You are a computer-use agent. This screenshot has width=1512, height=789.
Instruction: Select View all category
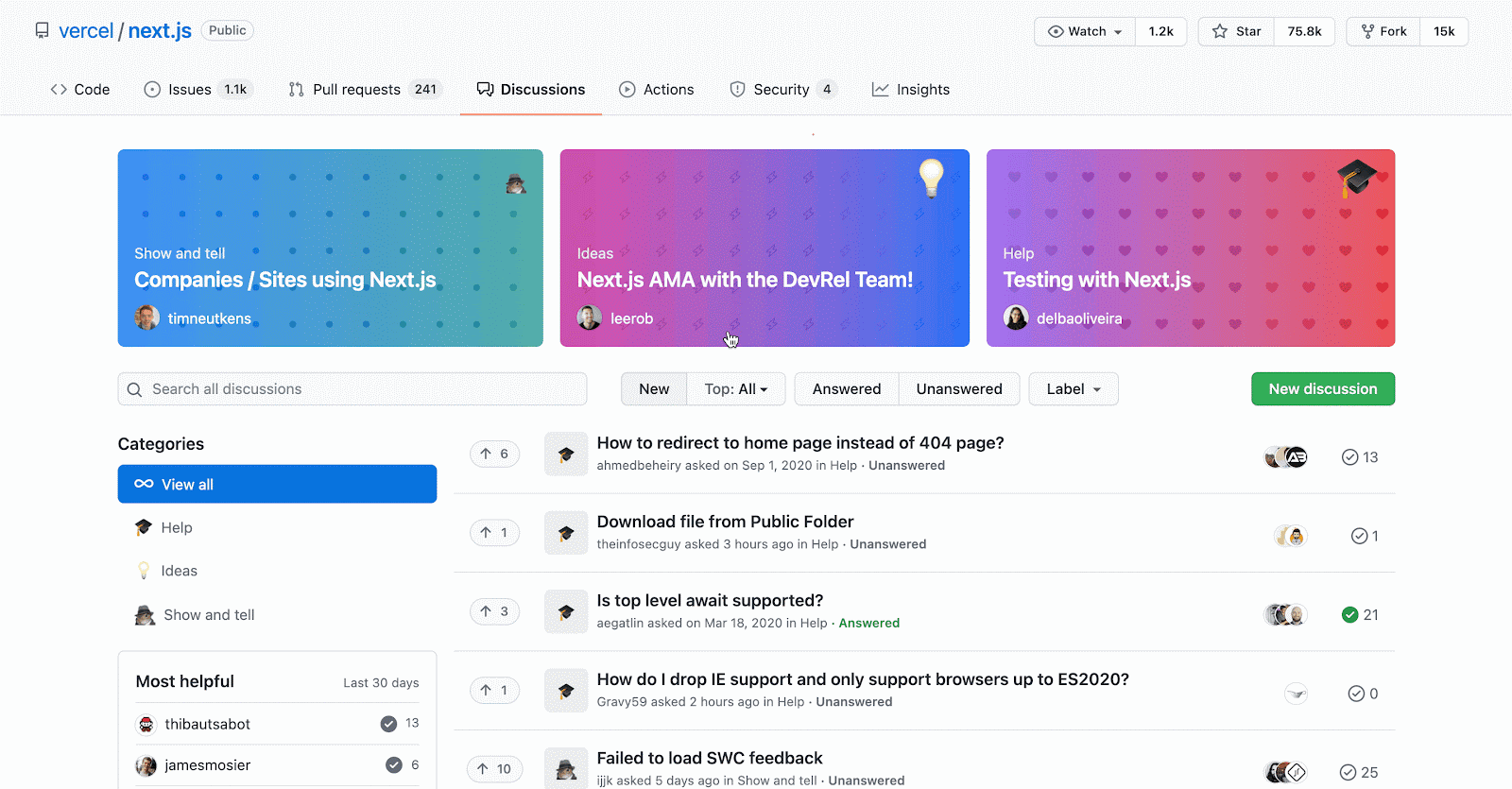(x=277, y=484)
